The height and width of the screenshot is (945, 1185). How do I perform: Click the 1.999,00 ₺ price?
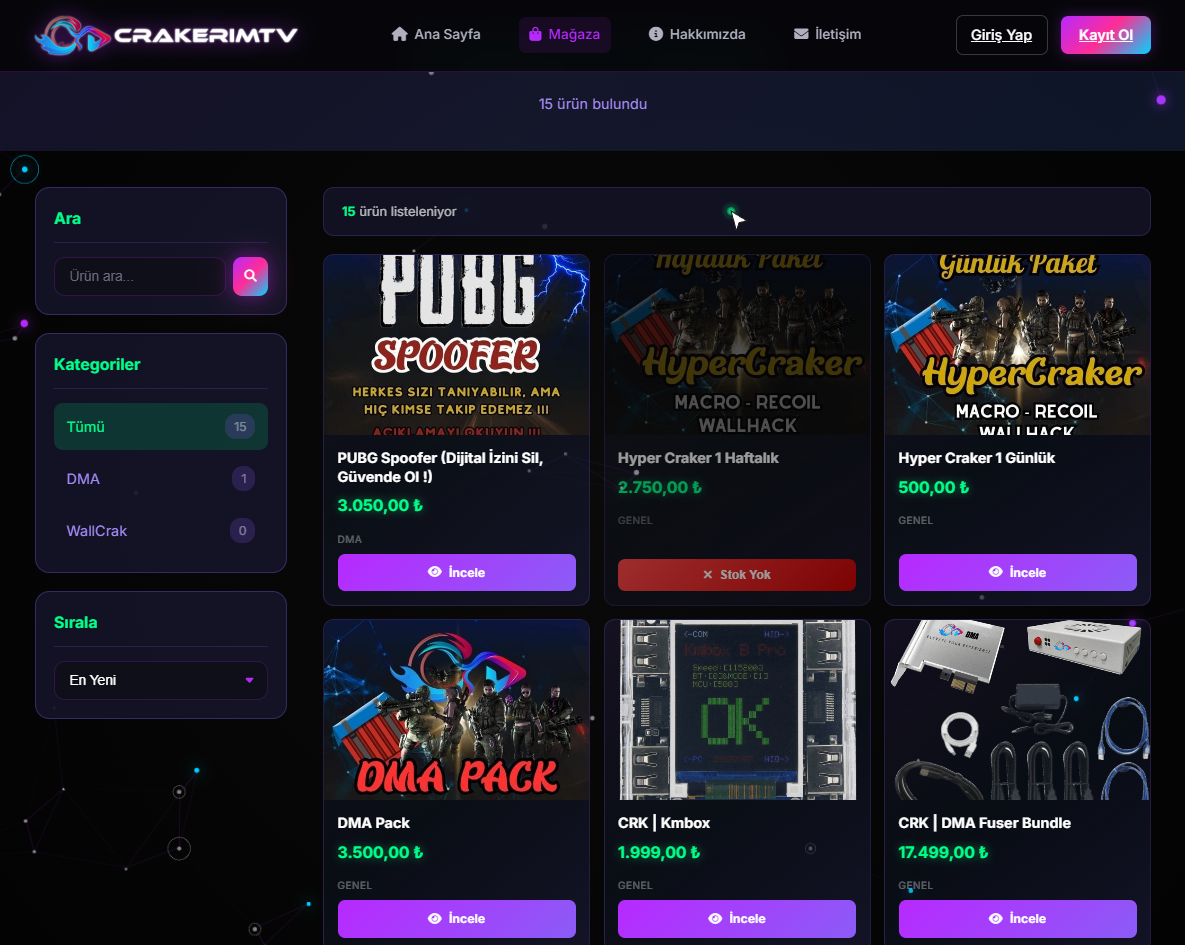pyautogui.click(x=658, y=852)
